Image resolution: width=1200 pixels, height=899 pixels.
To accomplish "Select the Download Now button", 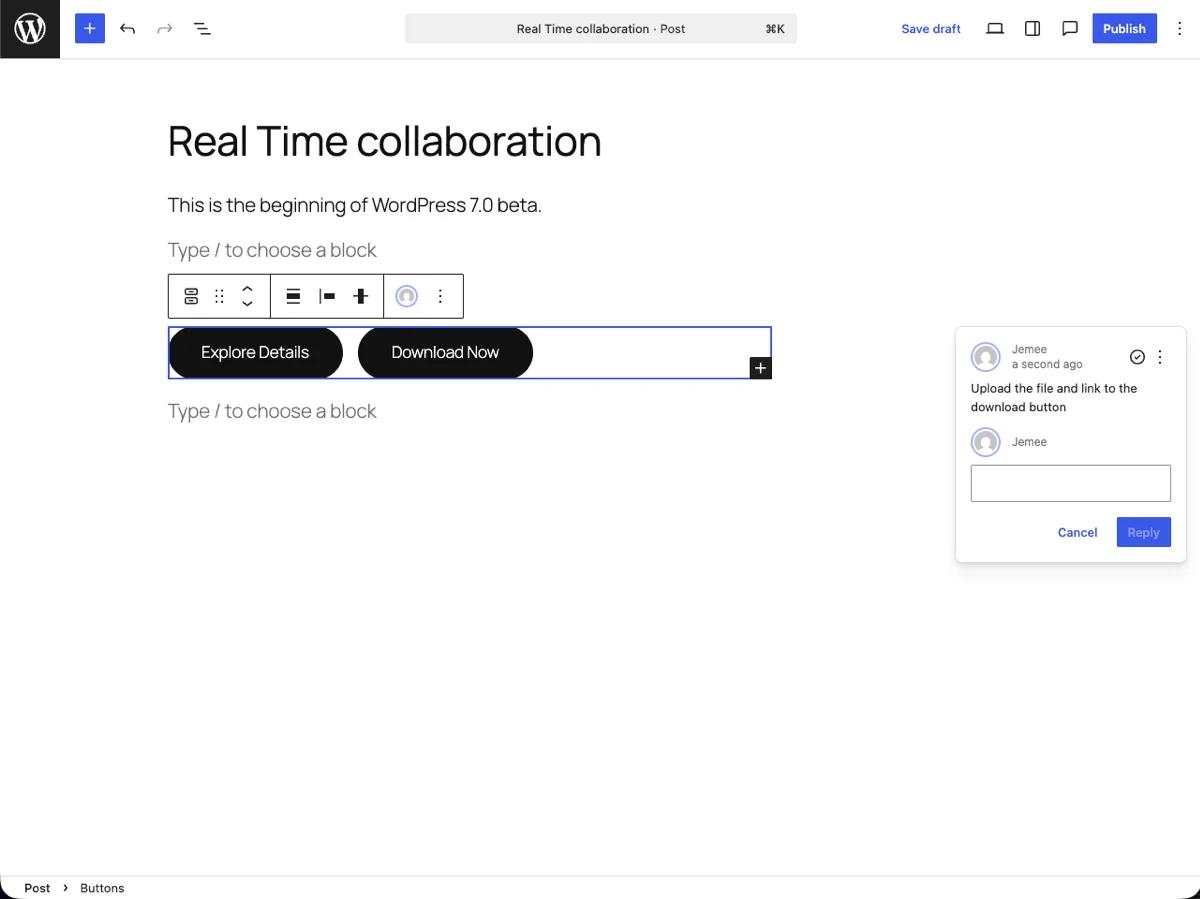I will pyautogui.click(x=445, y=352).
